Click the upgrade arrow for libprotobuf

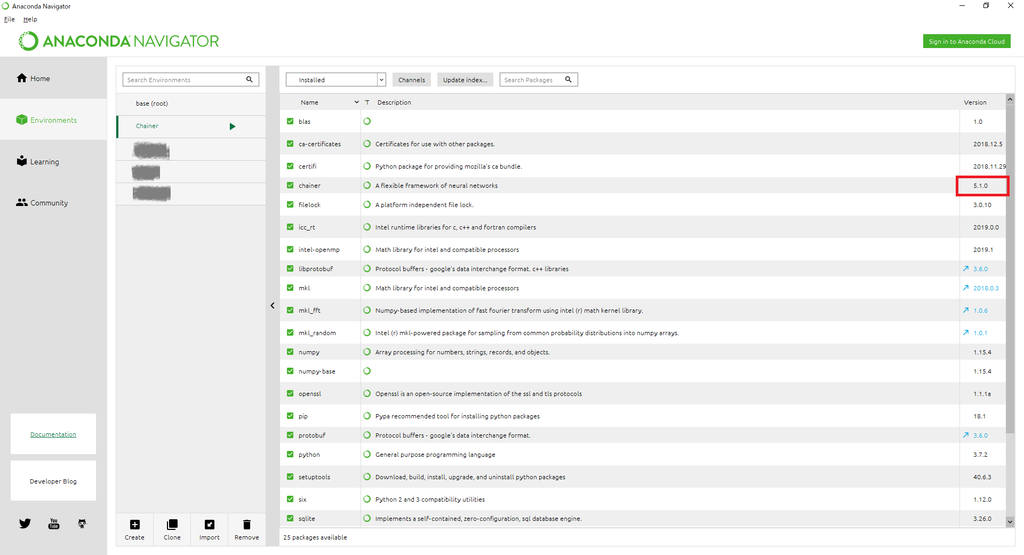pyautogui.click(x=965, y=268)
